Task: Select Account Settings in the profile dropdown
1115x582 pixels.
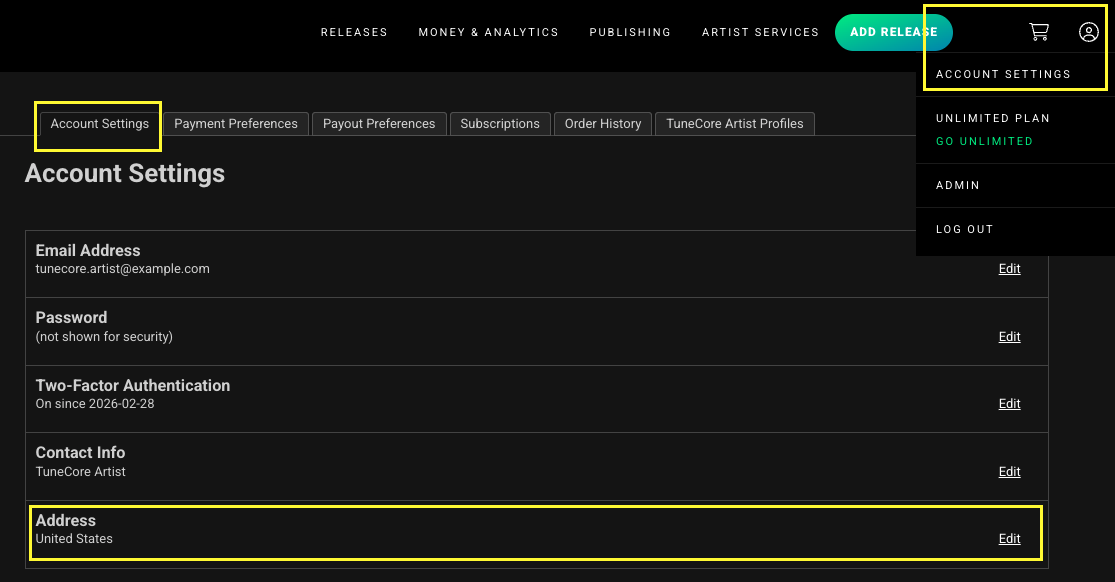Action: pyautogui.click(x=1003, y=74)
